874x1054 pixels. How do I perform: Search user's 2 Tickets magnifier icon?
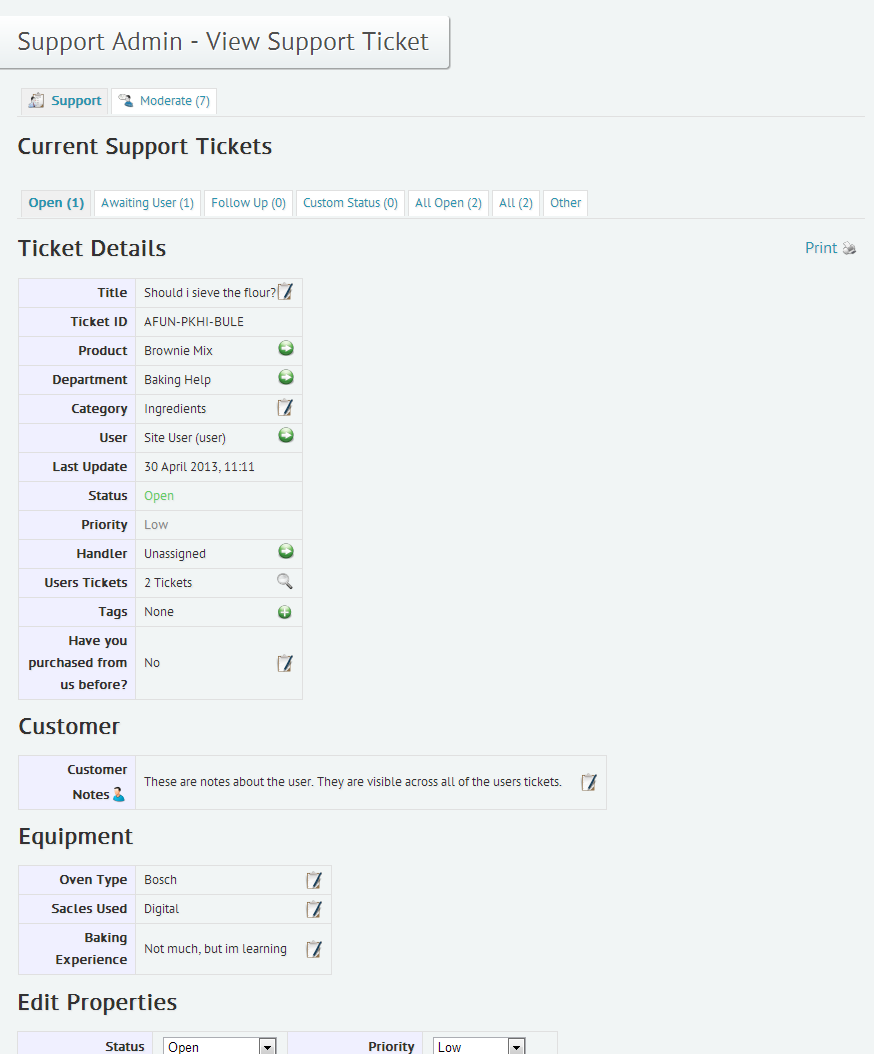285,581
